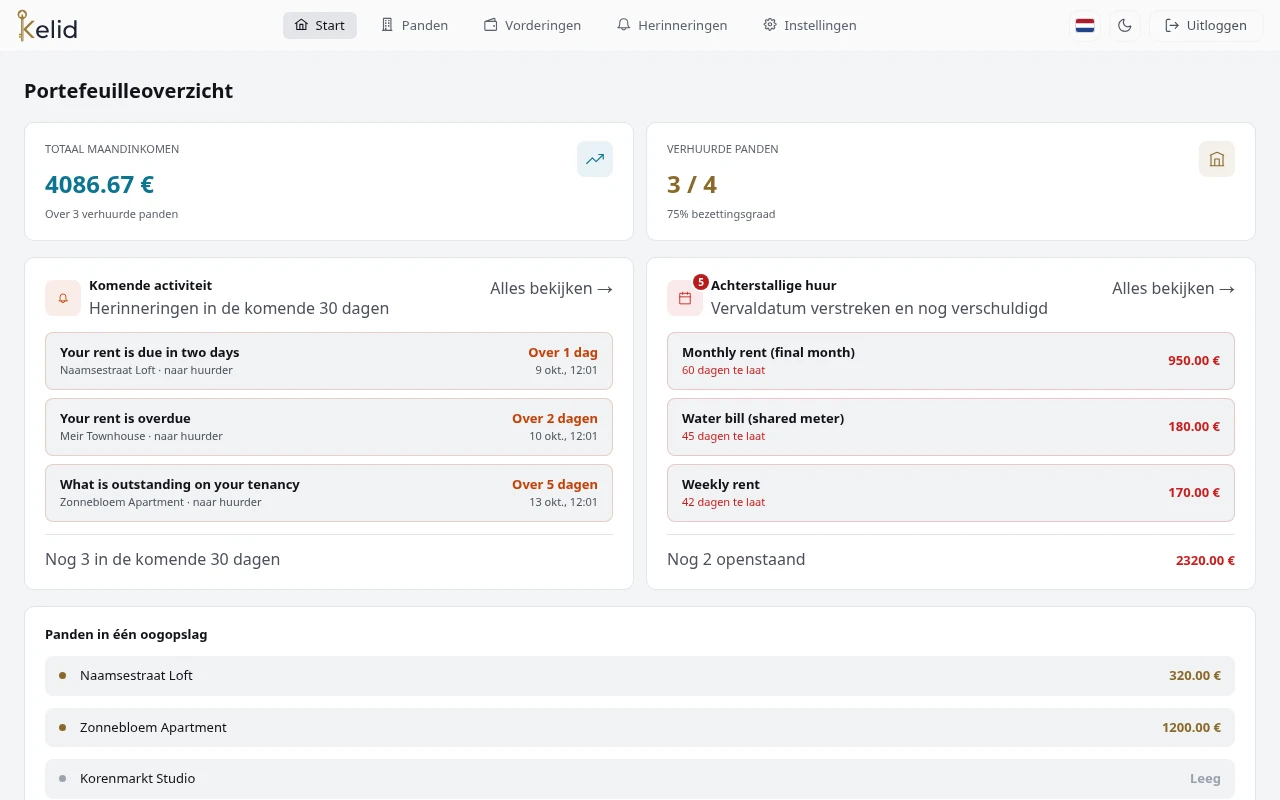Click the bell icon beside Komende activiteit
The height and width of the screenshot is (800, 1280).
point(63,298)
